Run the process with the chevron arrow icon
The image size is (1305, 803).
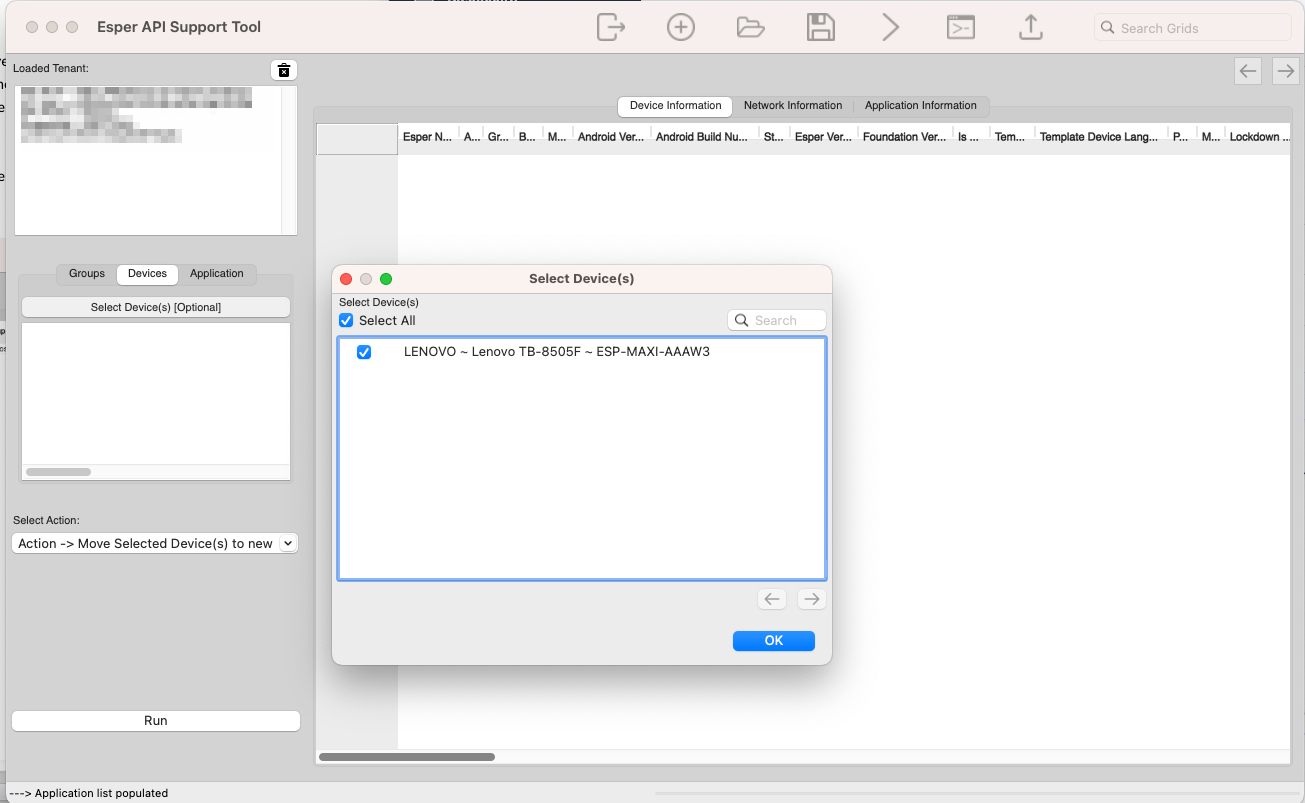(891, 27)
